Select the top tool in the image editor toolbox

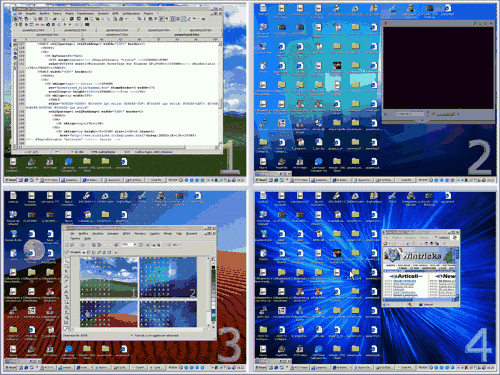coord(67,261)
